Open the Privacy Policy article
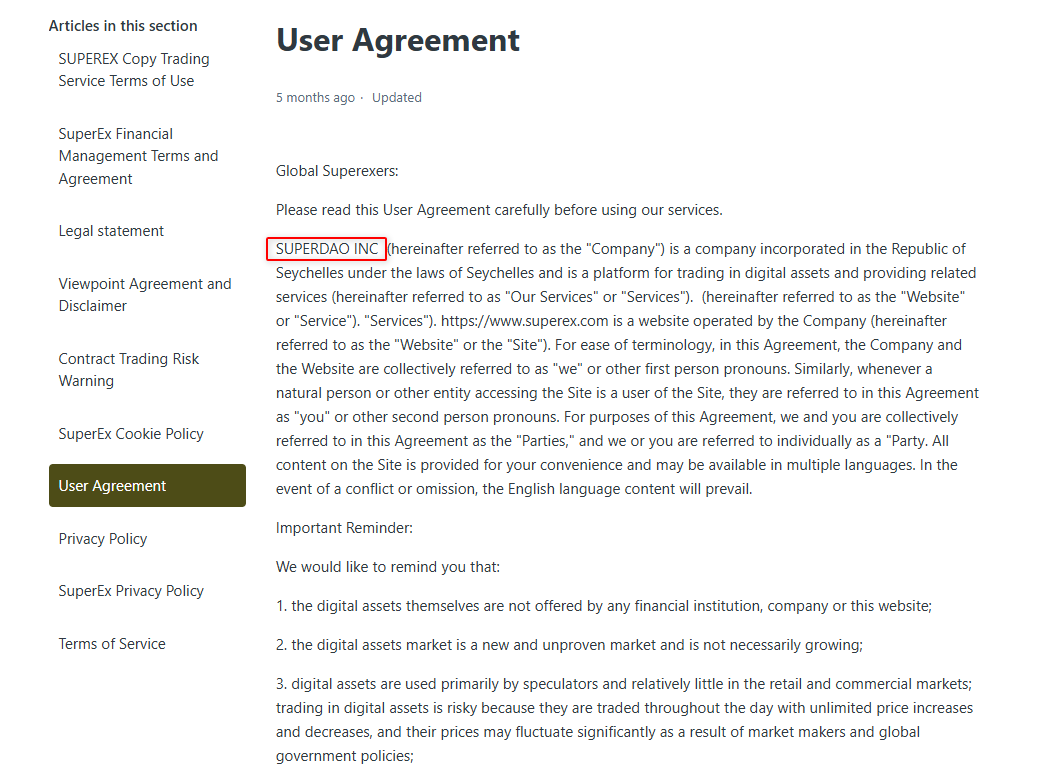This screenshot has width=1052, height=775. (x=103, y=539)
